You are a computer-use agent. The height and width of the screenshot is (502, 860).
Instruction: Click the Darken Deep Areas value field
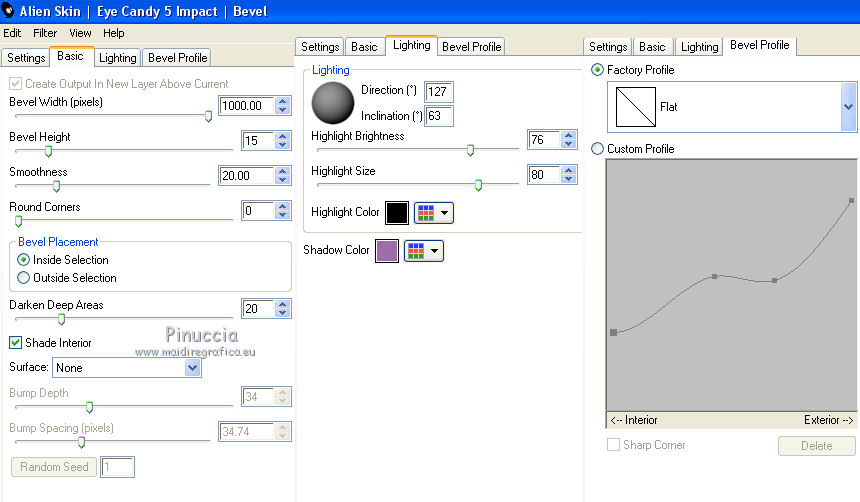pos(258,308)
